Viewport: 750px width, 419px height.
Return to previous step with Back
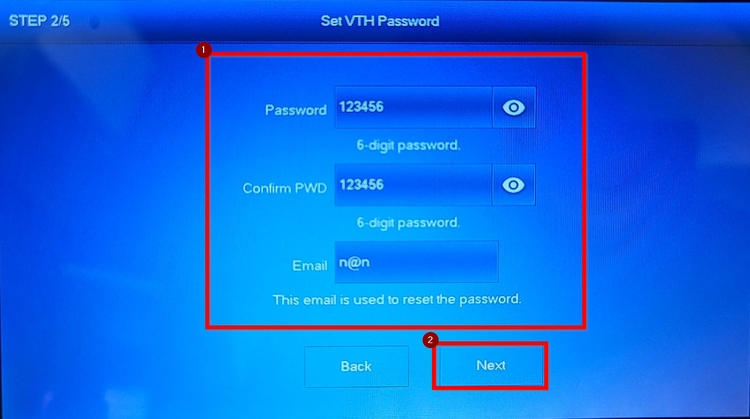point(356,366)
